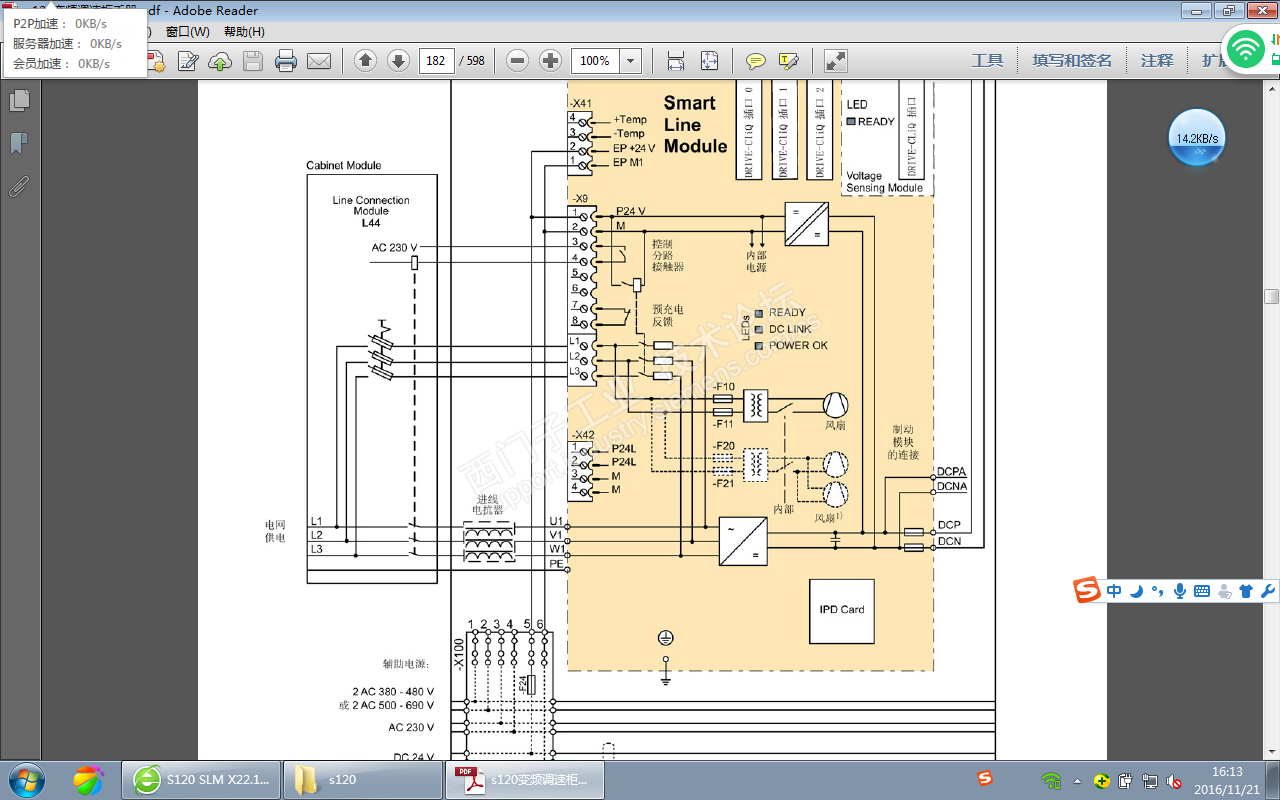This screenshot has height=800, width=1280.
Task: Click the read mode expand icon
Action: click(x=836, y=61)
